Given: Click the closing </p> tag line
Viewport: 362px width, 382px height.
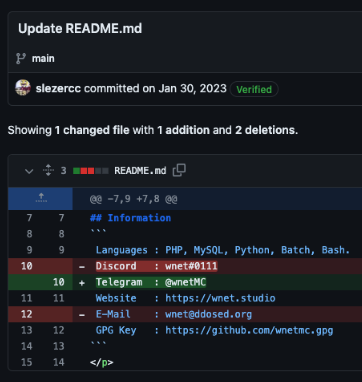Looking at the screenshot, I should [102, 362].
